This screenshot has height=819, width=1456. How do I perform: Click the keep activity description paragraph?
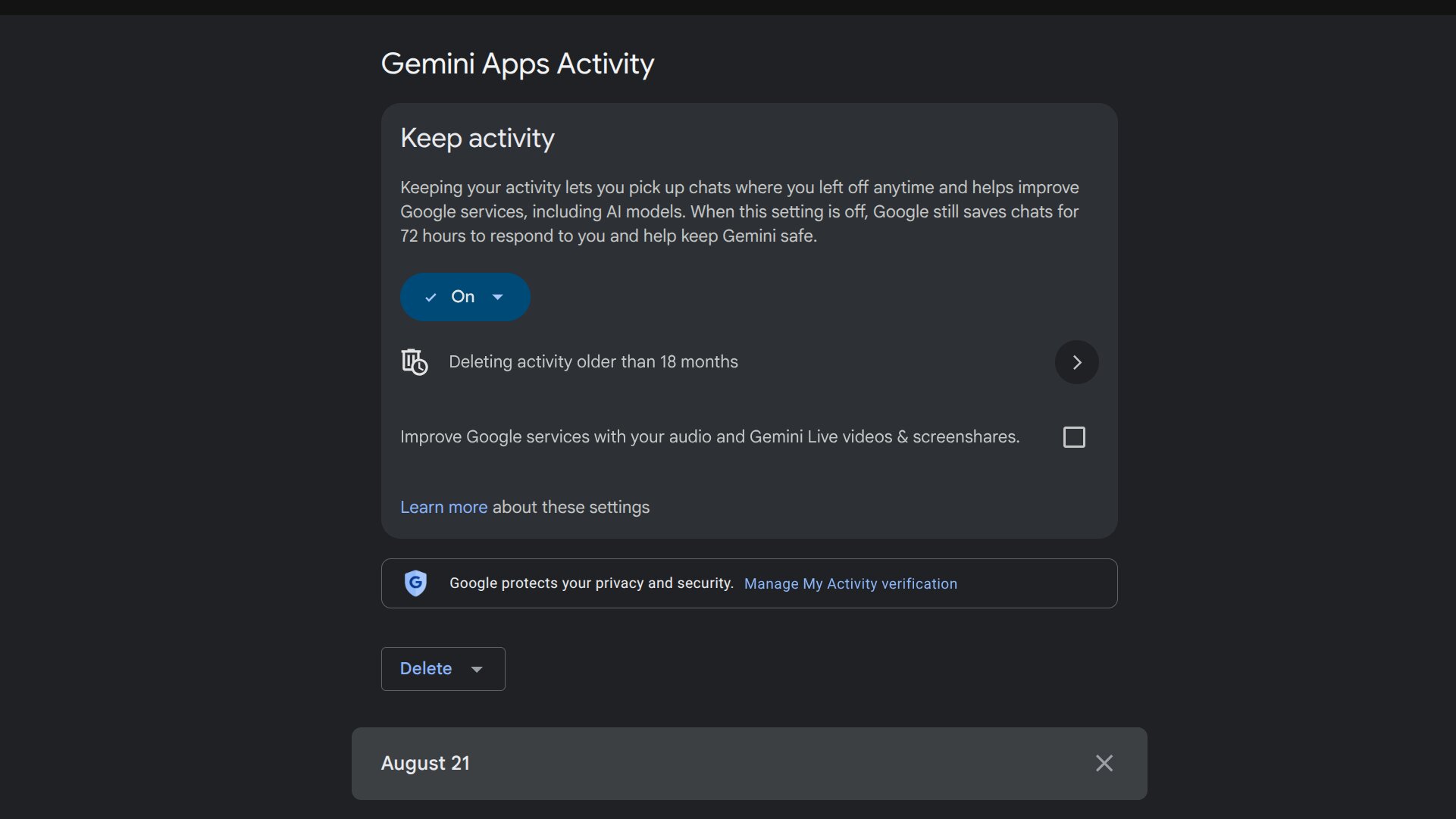click(x=740, y=211)
